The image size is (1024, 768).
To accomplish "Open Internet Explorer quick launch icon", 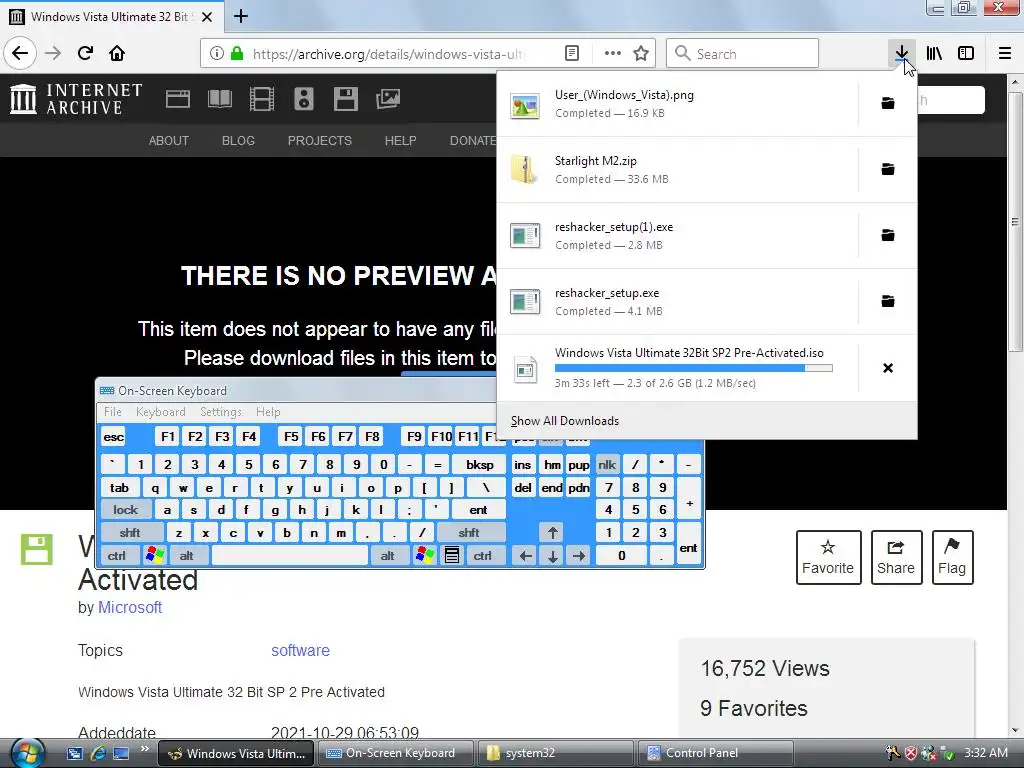I will point(98,753).
